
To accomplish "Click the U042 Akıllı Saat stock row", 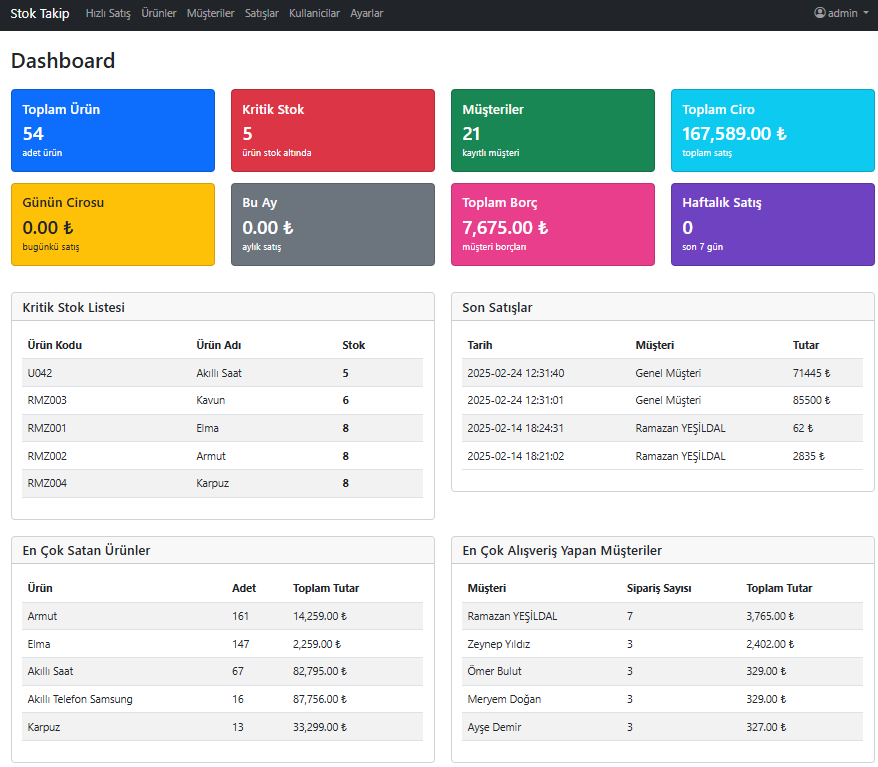I will pyautogui.click(x=222, y=373).
